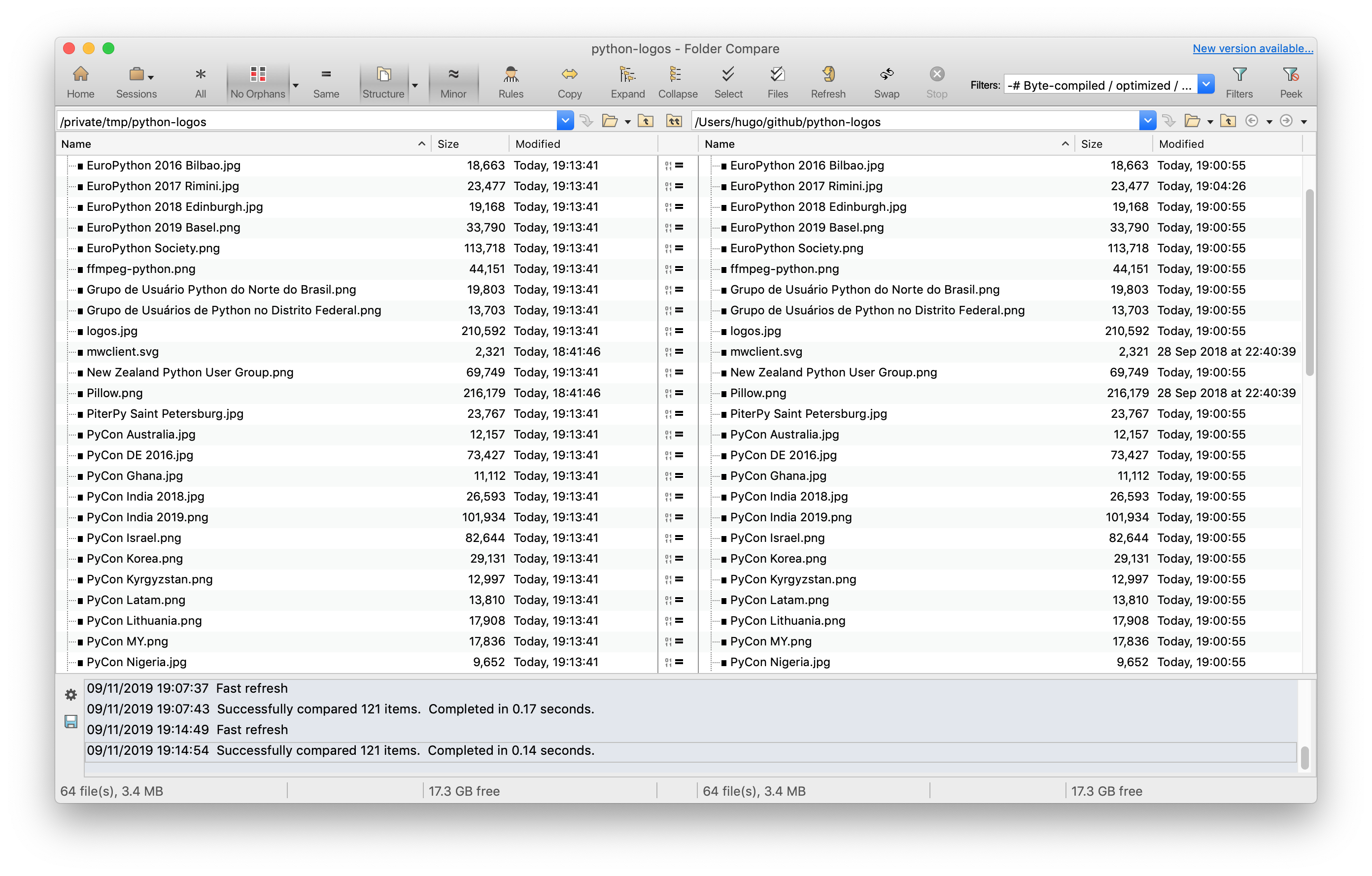The image size is (1372, 876).
Task: Click the log panel scrollbar
Action: (1304, 758)
